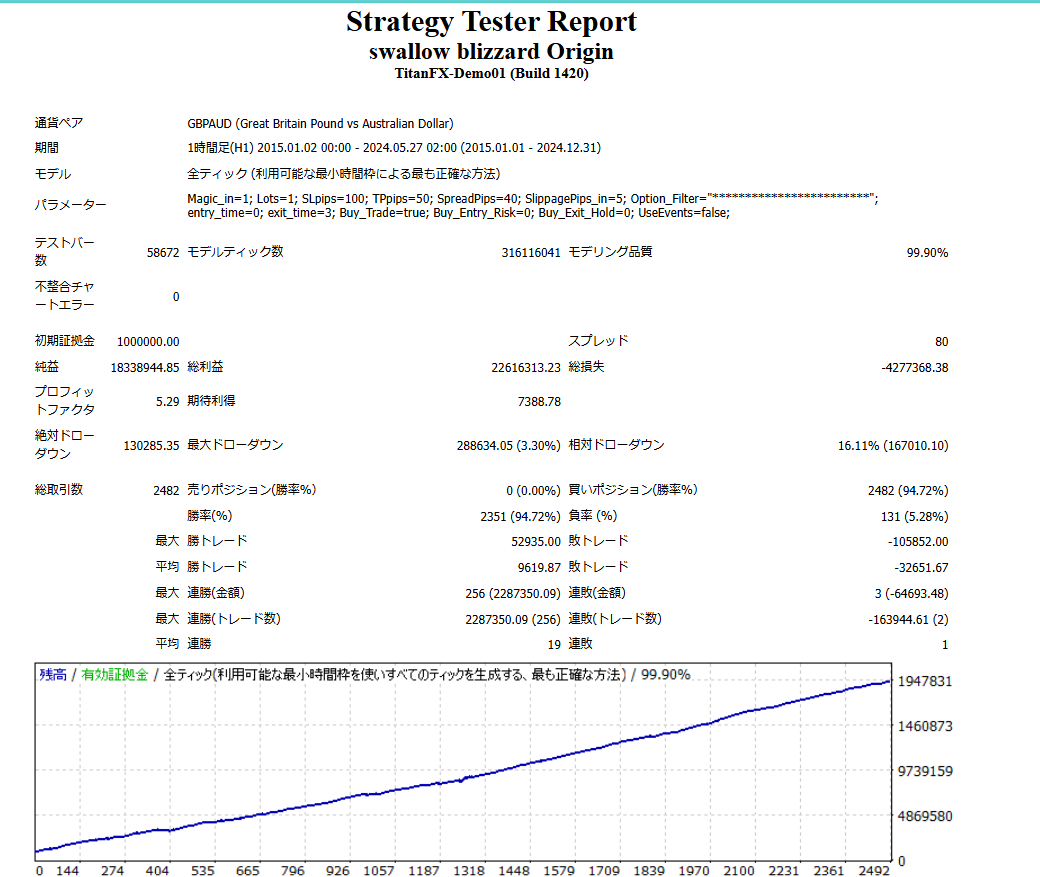Click the 有効証拠金 chart legend
This screenshot has width=1040, height=877.
tap(115, 675)
